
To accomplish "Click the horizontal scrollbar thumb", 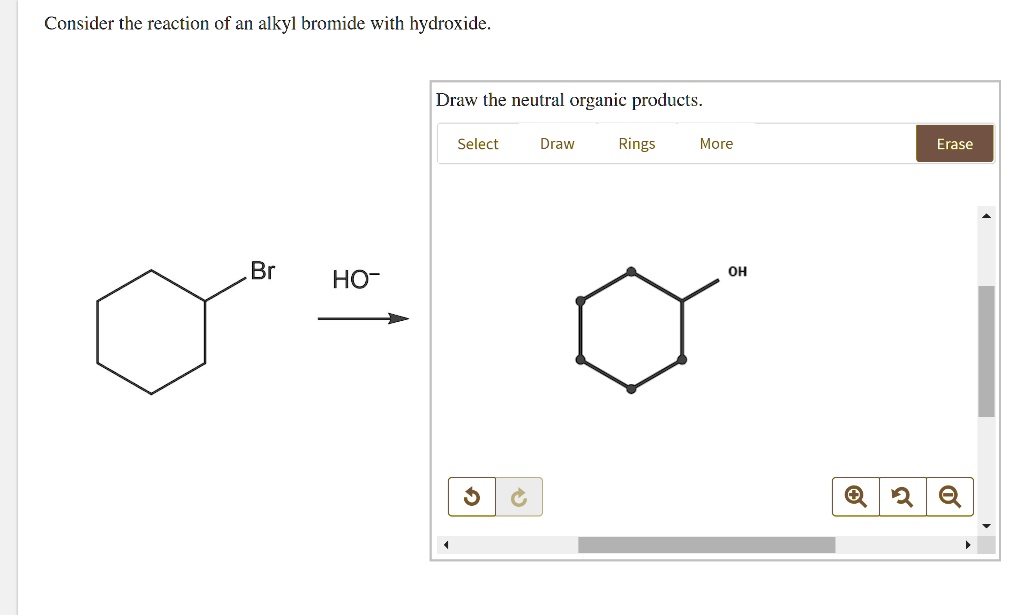I will pos(707,545).
